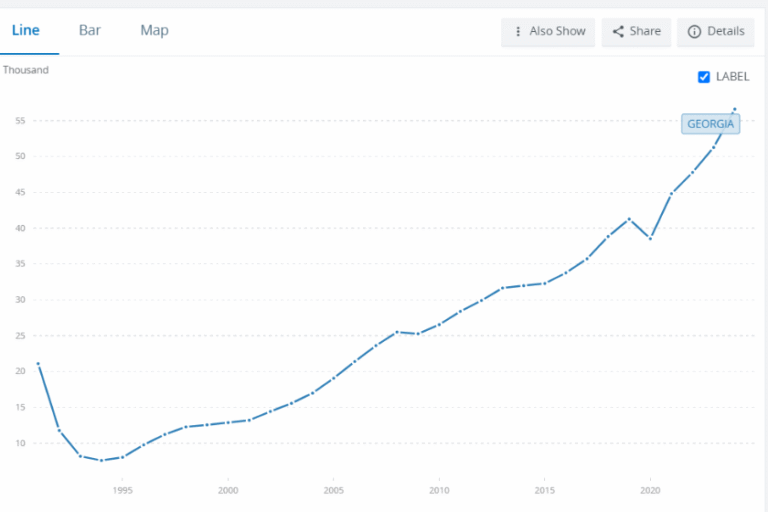This screenshot has width=768, height=512.
Task: Click the Share button text
Action: [x=645, y=31]
